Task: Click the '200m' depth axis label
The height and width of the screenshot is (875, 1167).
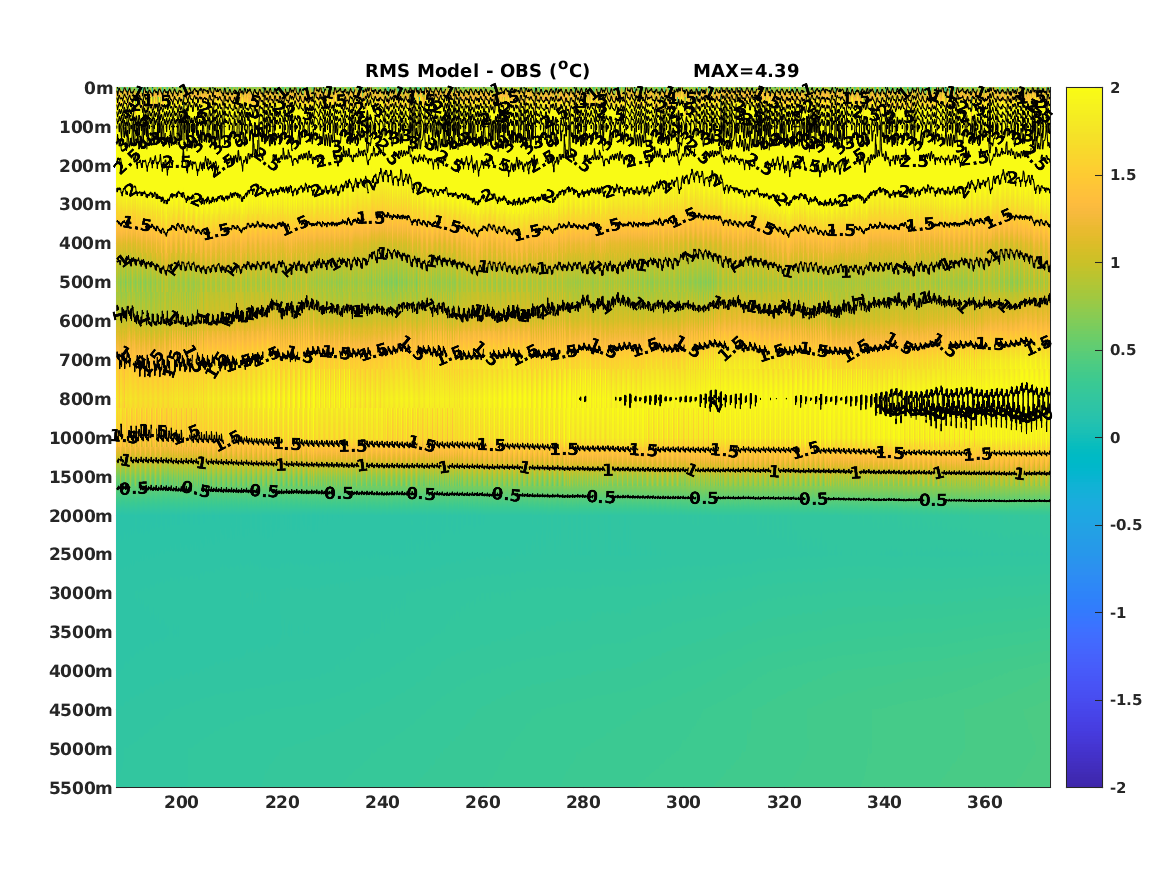Action: pyautogui.click(x=86, y=166)
